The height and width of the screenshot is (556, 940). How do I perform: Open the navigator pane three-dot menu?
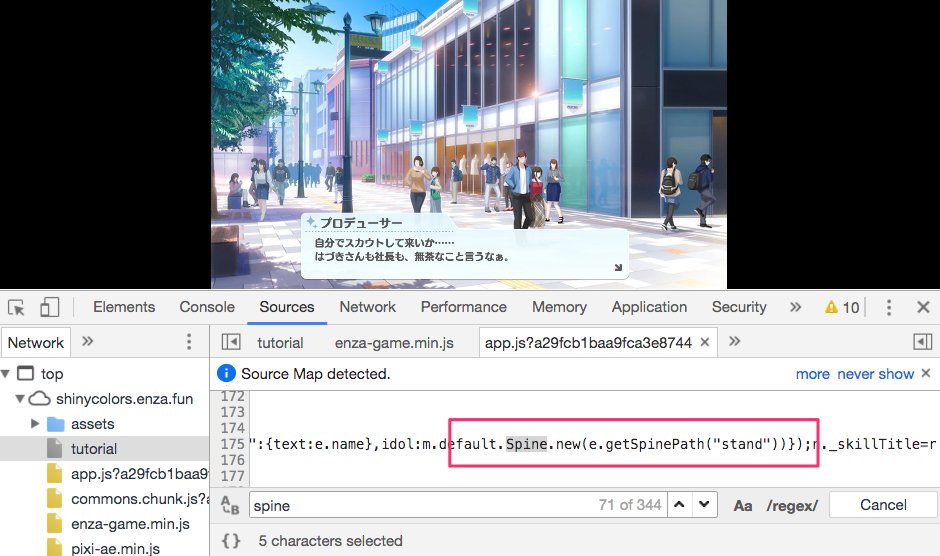(x=189, y=342)
